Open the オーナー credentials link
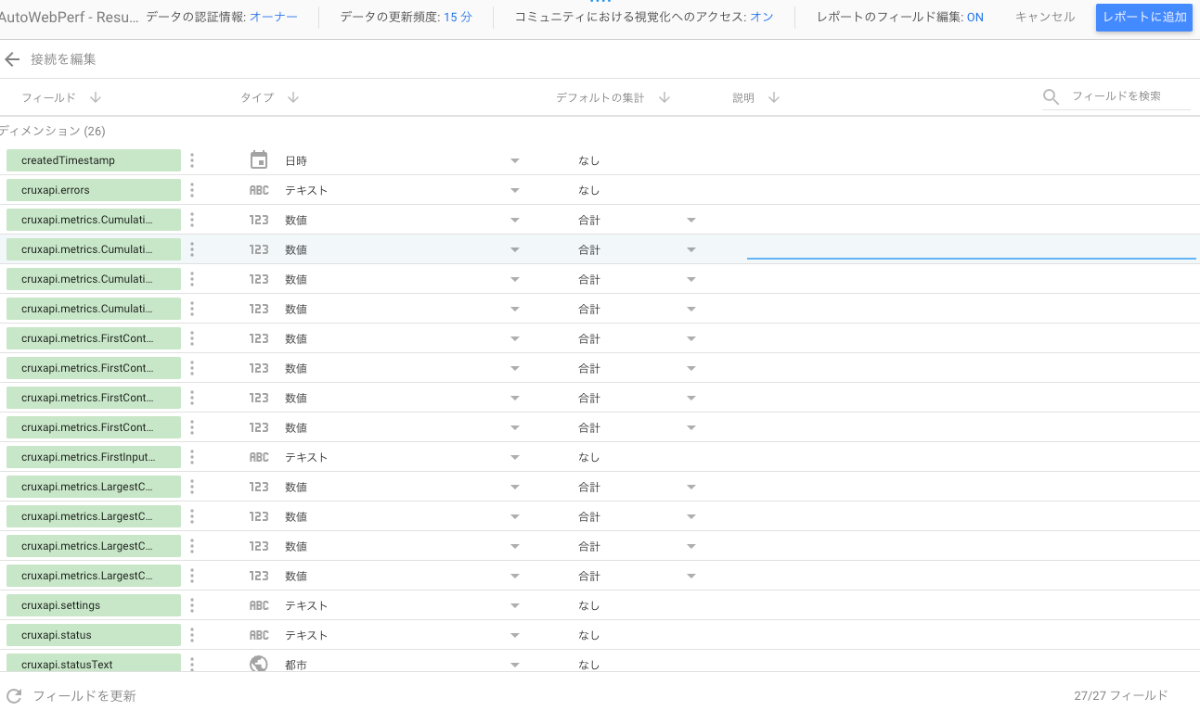 tap(273, 17)
